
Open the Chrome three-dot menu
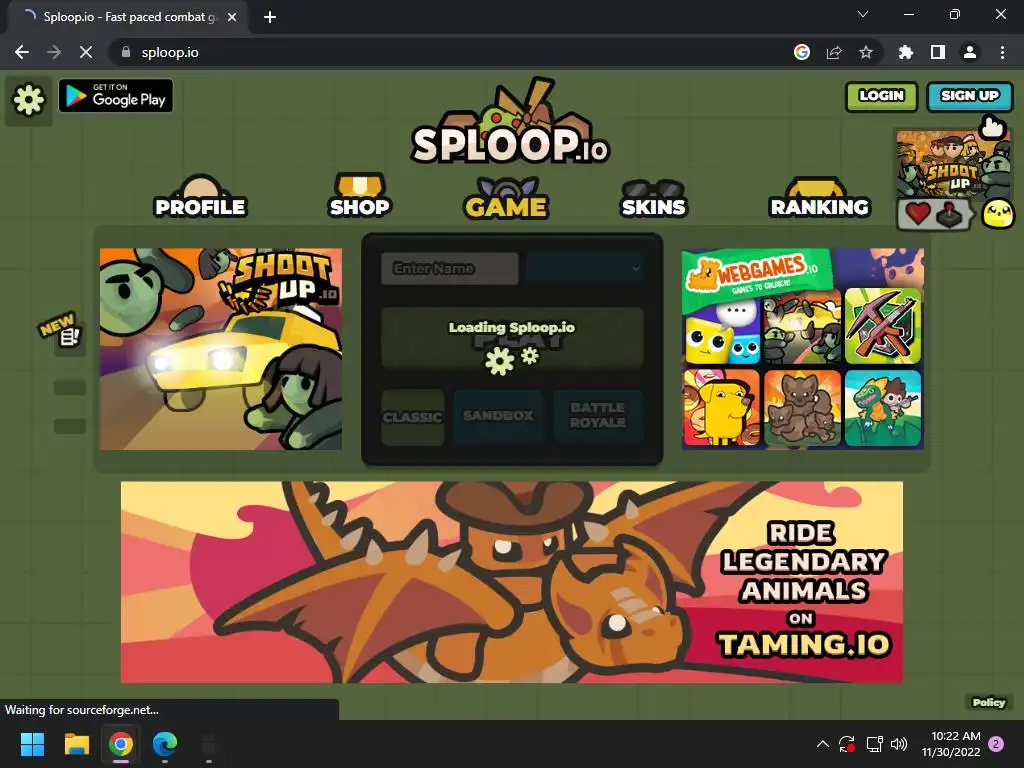click(x=1002, y=52)
